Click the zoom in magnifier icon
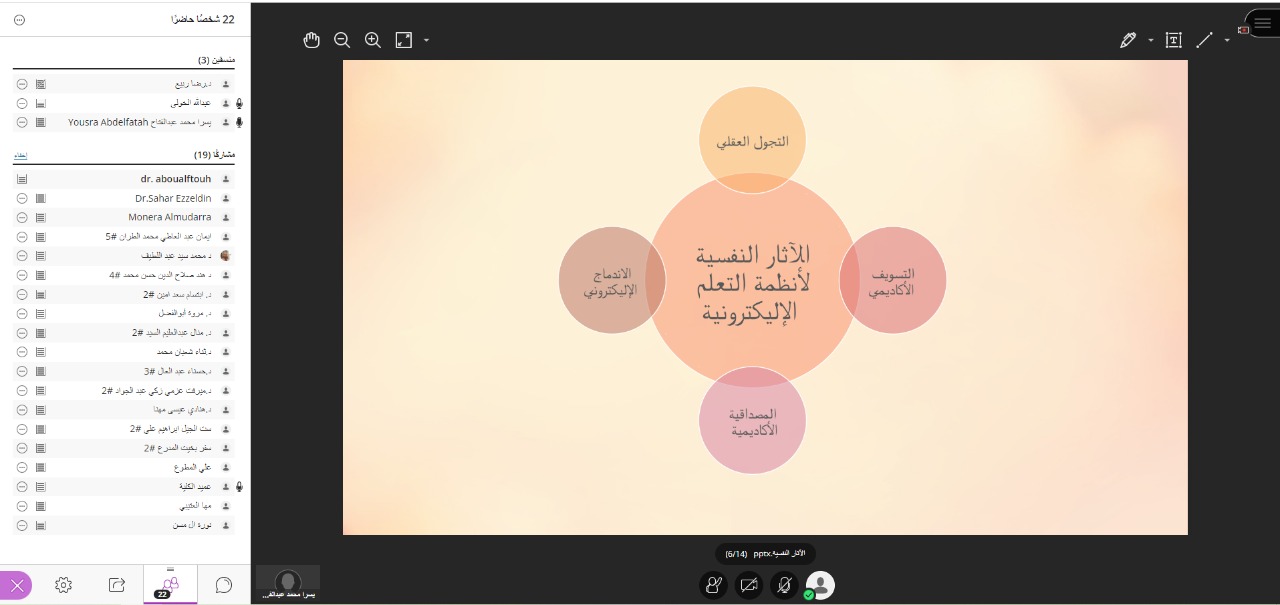Screen dimensions: 1280x605 [373, 40]
